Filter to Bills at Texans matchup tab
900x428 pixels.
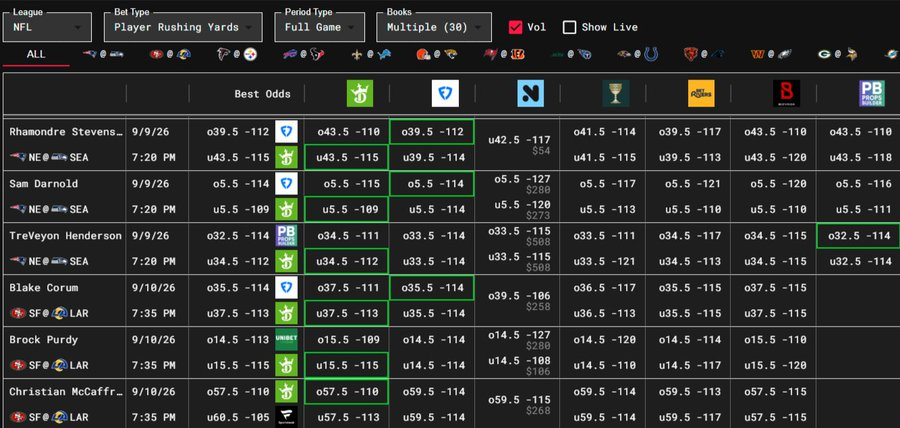(304, 55)
